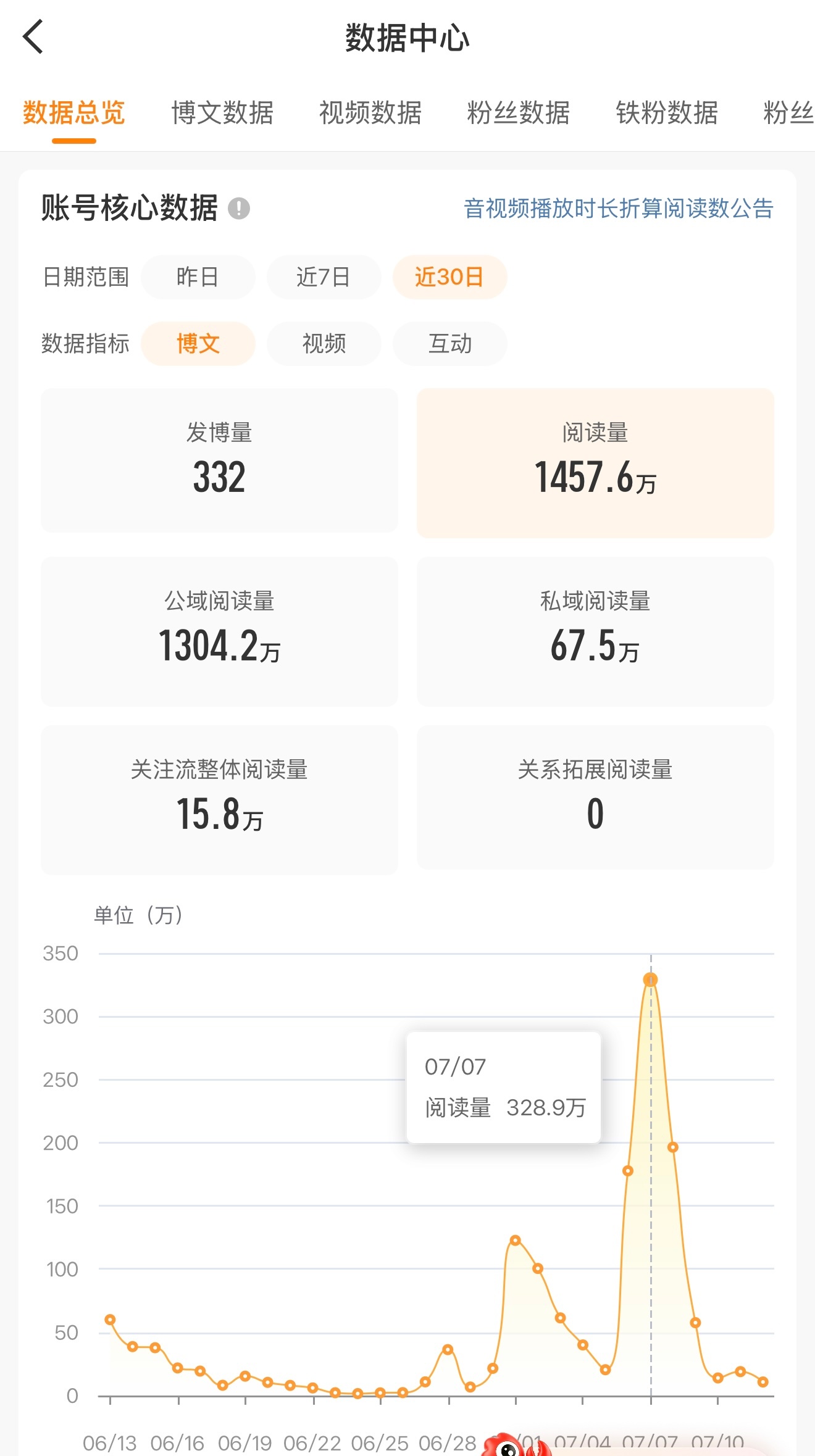Open the 视频数据 tab
Screen dimensions: 815x1456
click(370, 113)
